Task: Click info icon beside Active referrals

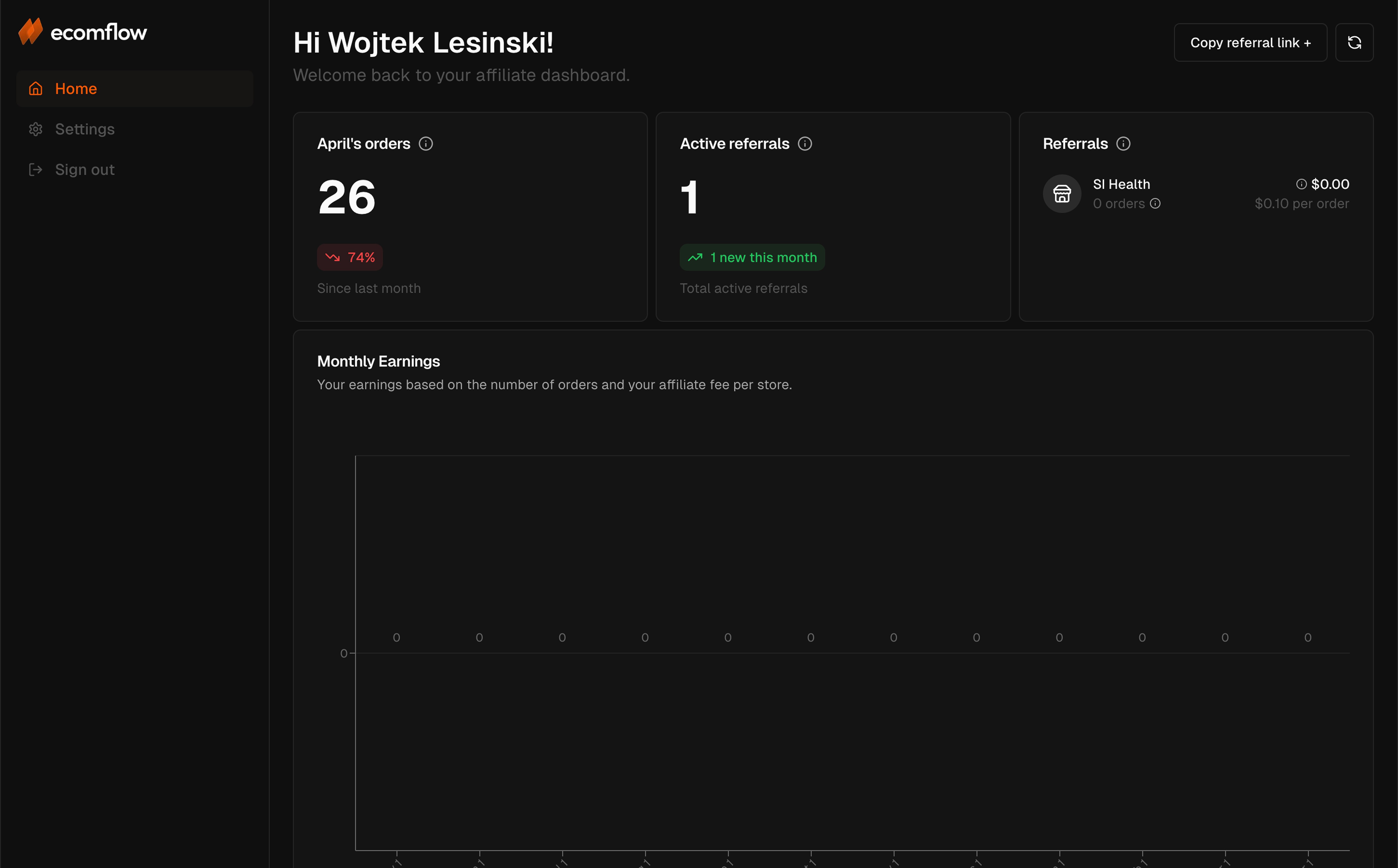Action: coord(804,143)
